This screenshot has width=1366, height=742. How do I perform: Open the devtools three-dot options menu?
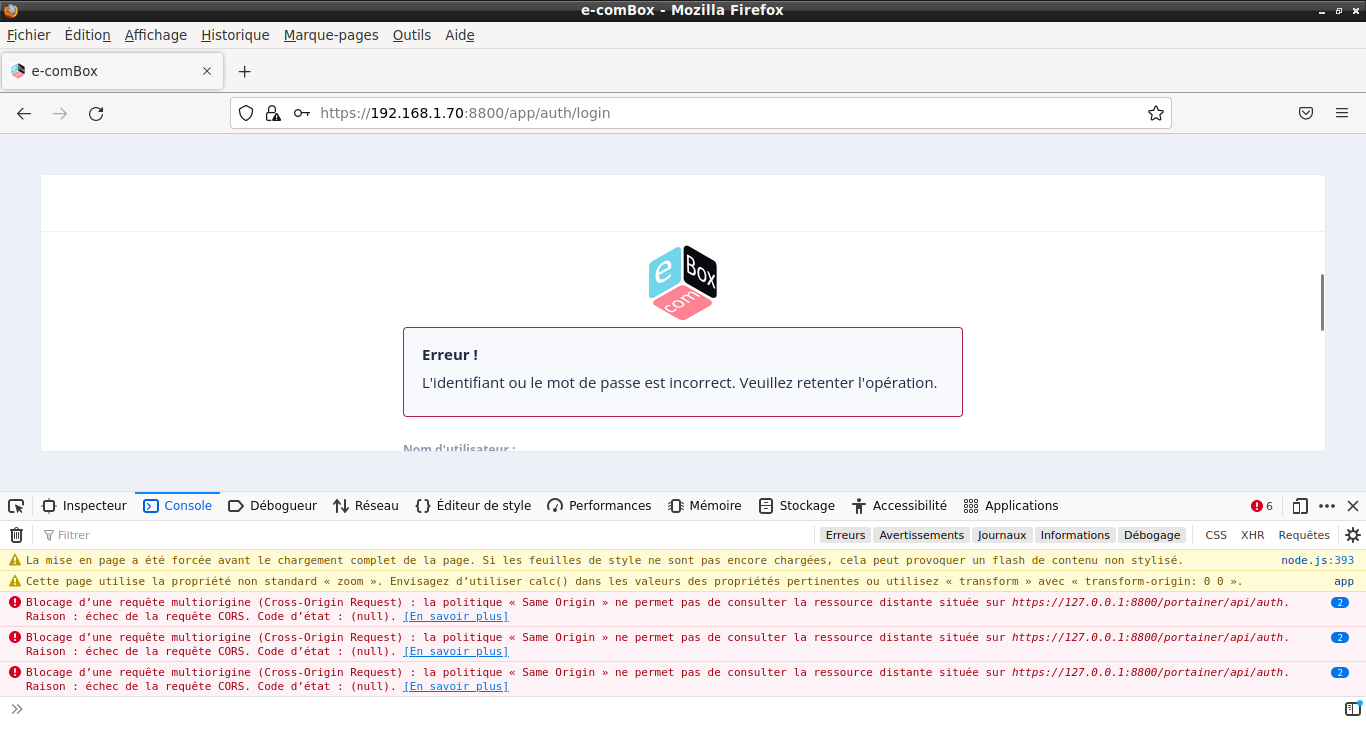coord(1327,506)
